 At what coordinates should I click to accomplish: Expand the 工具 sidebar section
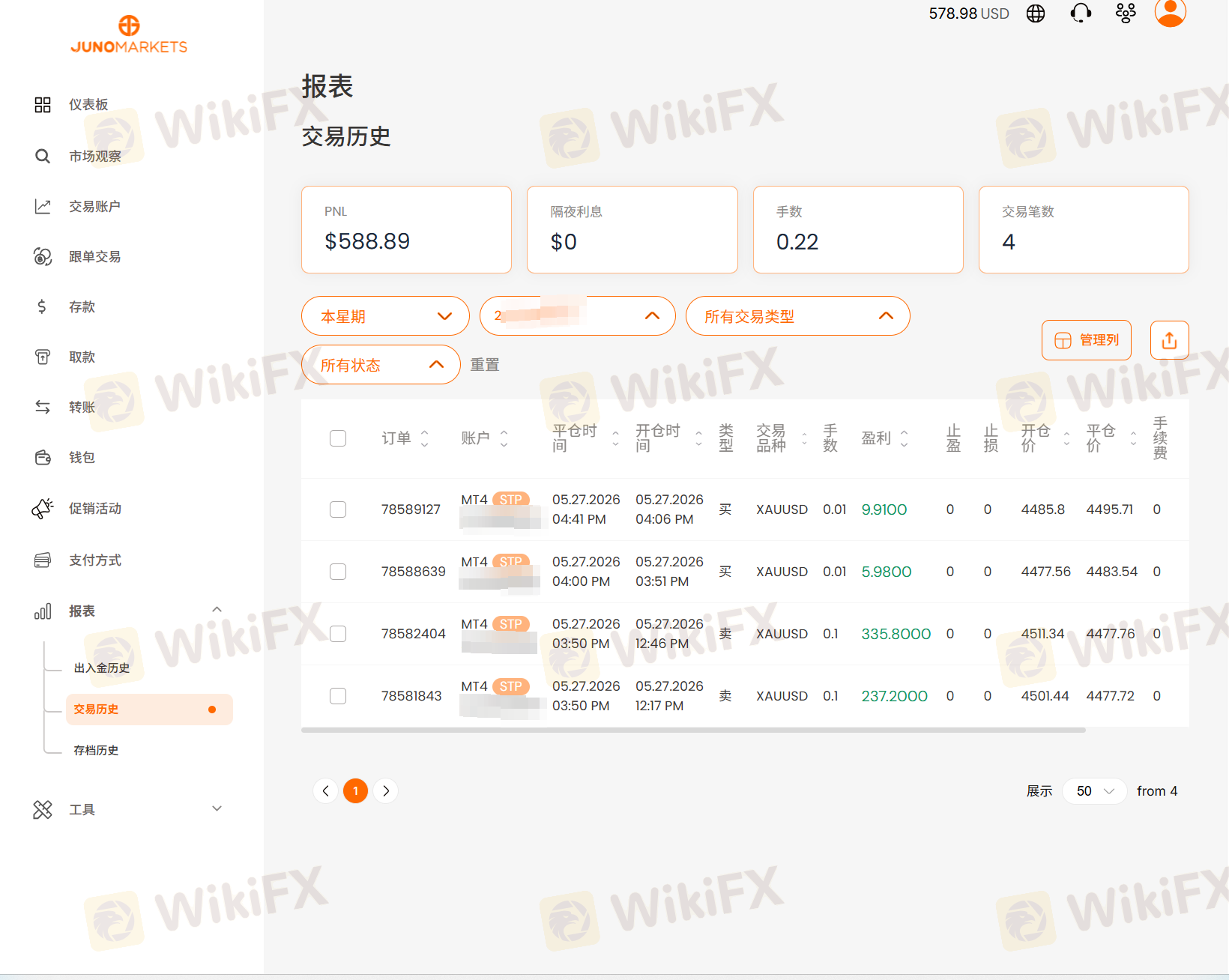128,809
